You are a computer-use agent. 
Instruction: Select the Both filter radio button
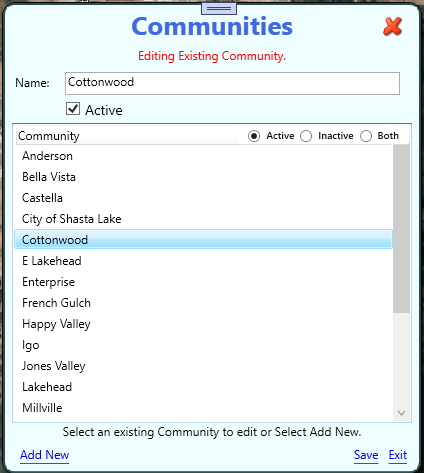366,136
